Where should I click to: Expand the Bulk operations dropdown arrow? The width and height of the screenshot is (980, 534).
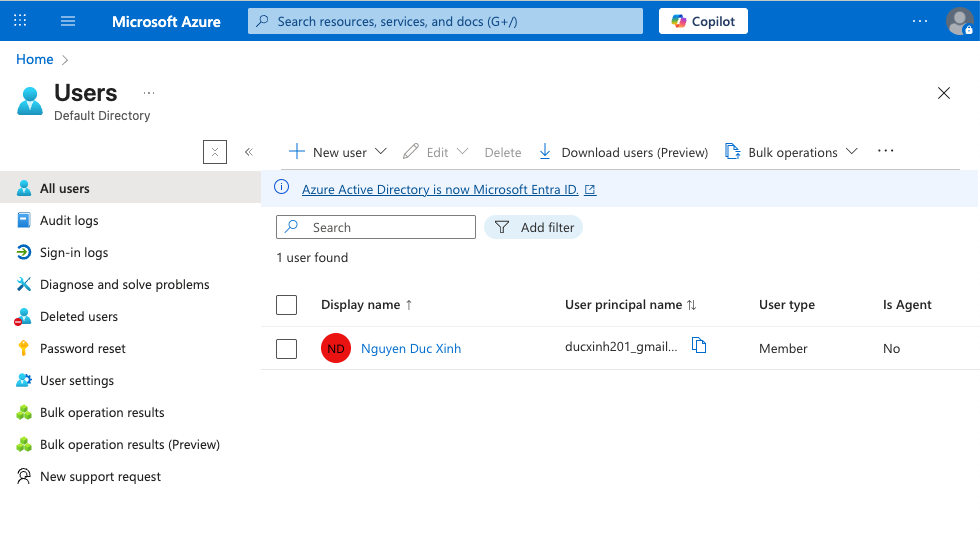point(851,151)
